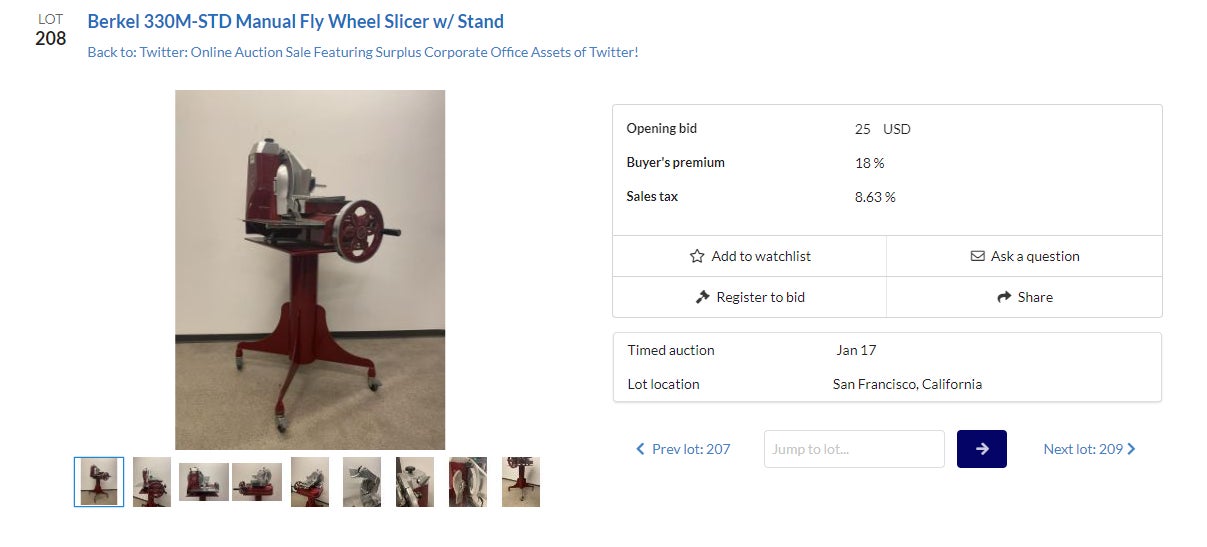Click the star icon beside Add to watchlist

(697, 256)
